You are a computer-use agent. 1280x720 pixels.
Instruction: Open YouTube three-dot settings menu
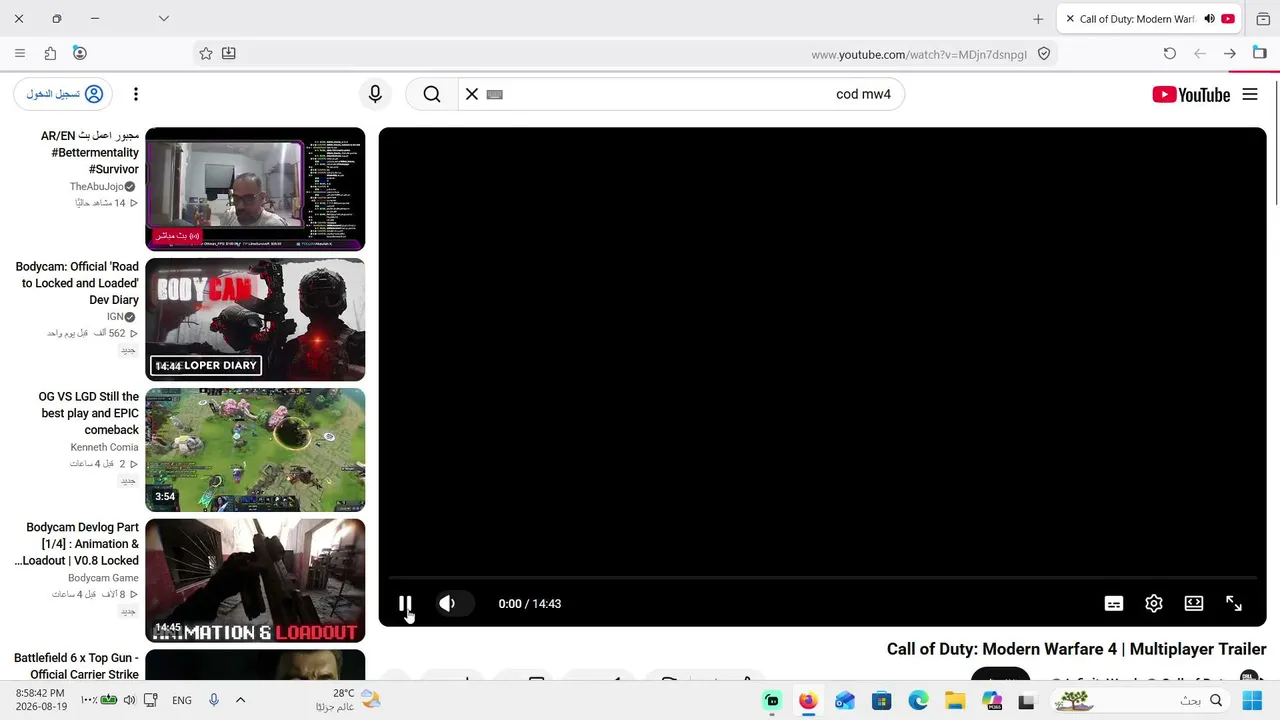point(136,94)
